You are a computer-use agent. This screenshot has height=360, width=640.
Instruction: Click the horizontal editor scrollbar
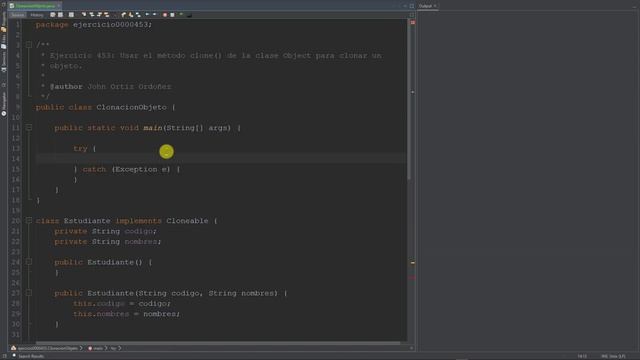coord(218,343)
